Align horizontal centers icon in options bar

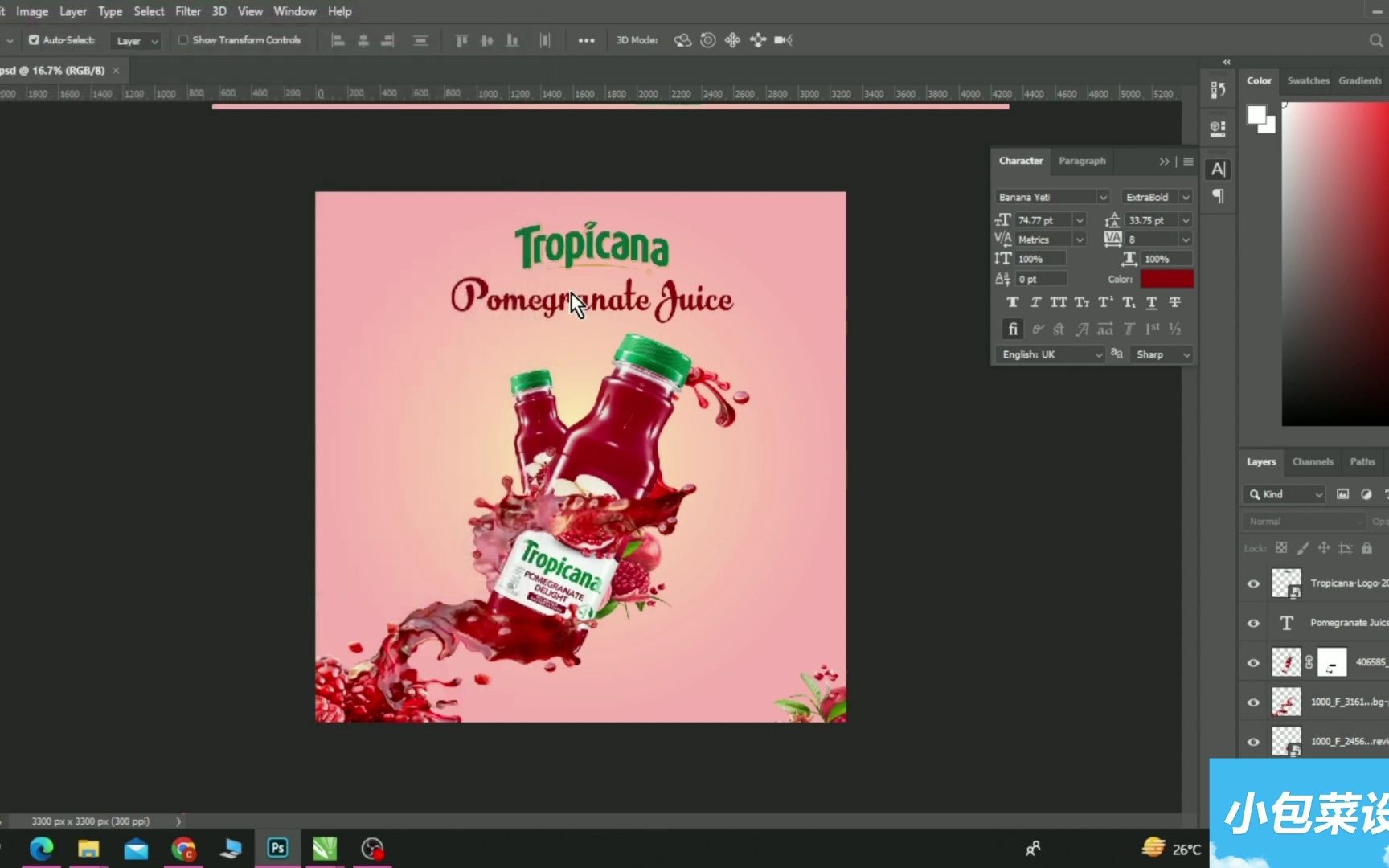[363, 40]
